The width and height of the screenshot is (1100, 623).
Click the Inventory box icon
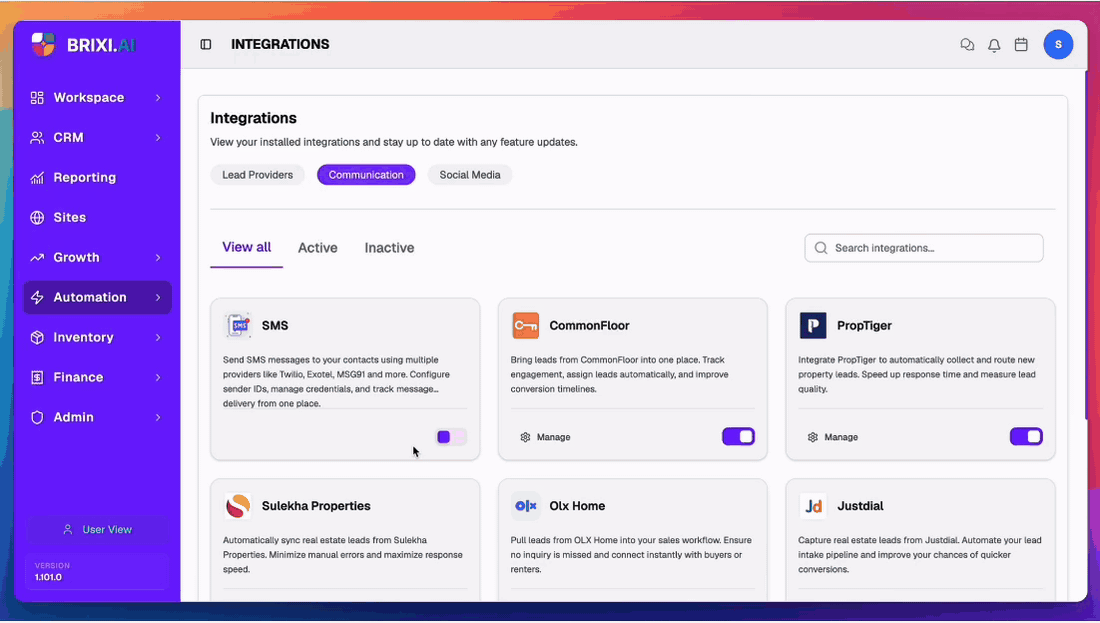coord(37,337)
